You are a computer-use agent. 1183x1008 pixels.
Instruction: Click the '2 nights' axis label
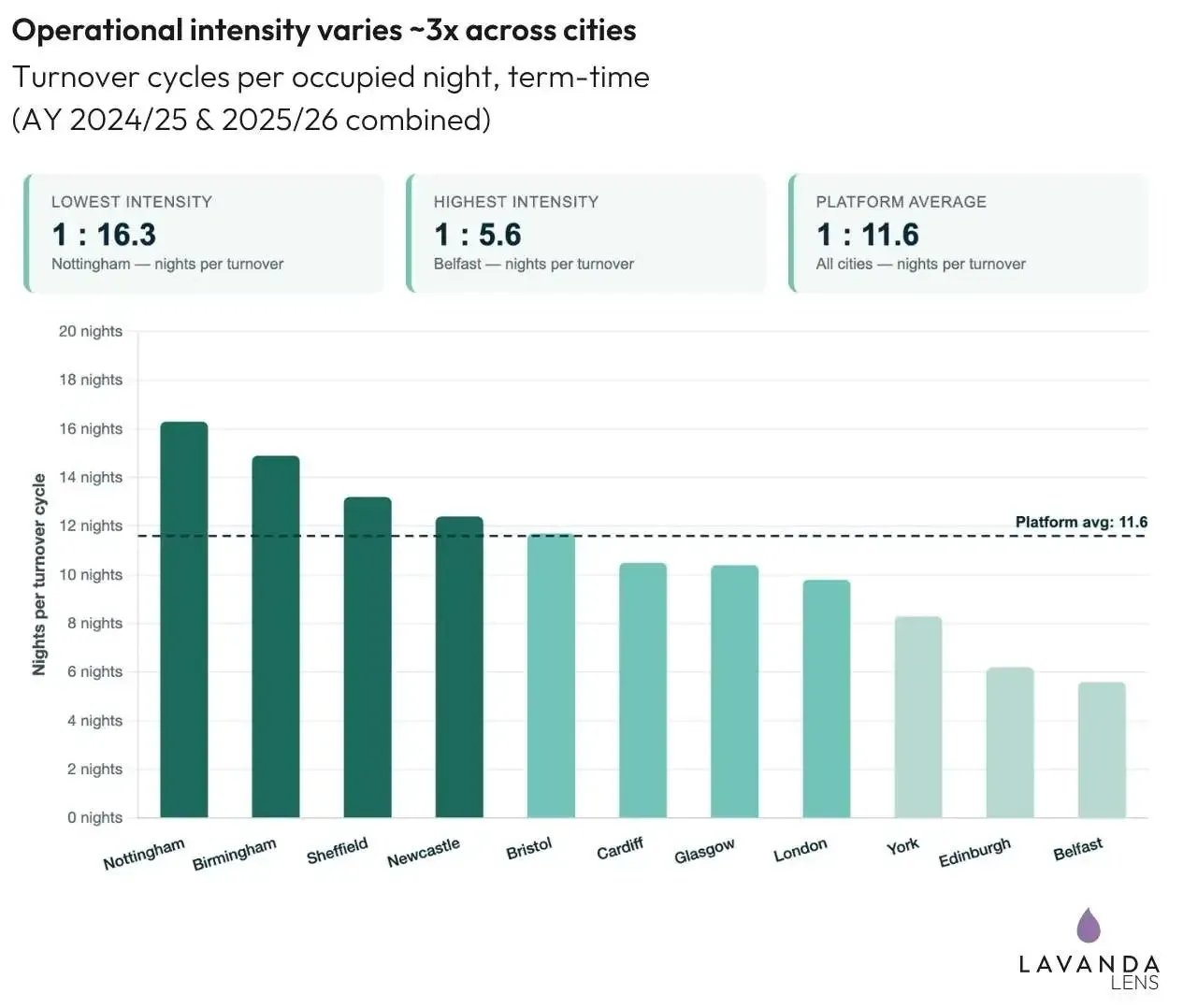94,770
